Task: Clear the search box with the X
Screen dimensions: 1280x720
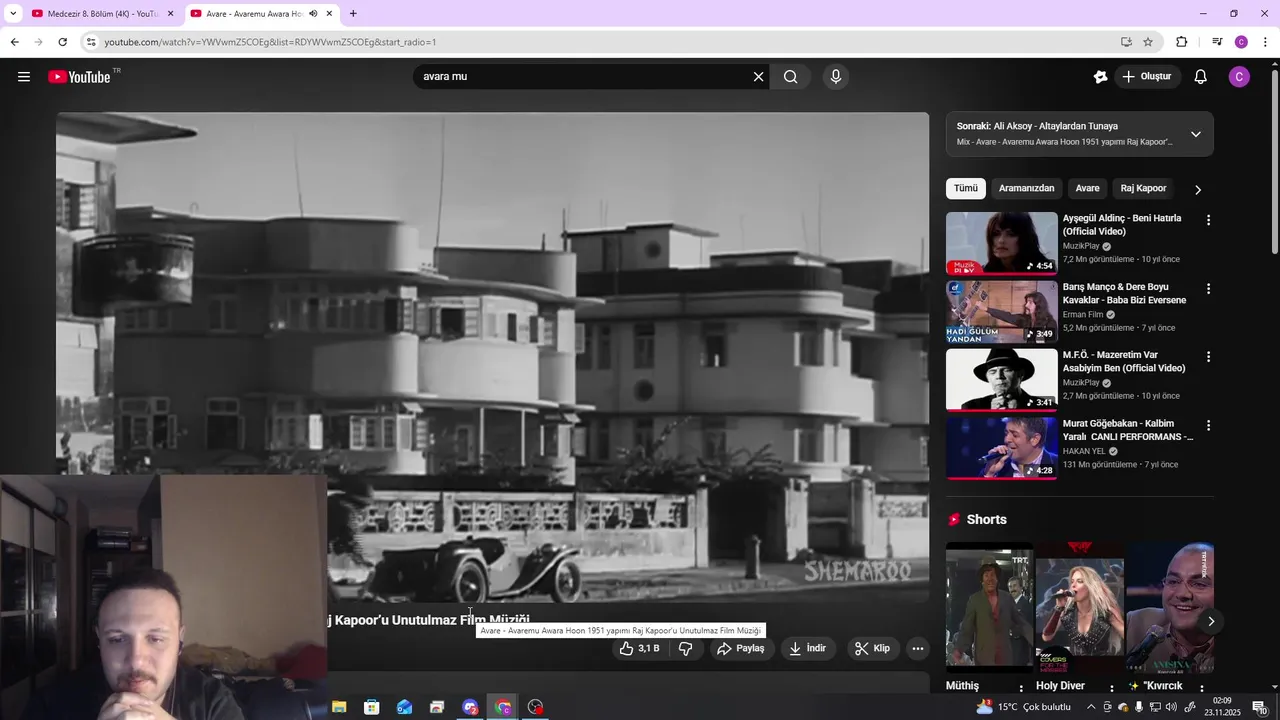Action: click(758, 77)
